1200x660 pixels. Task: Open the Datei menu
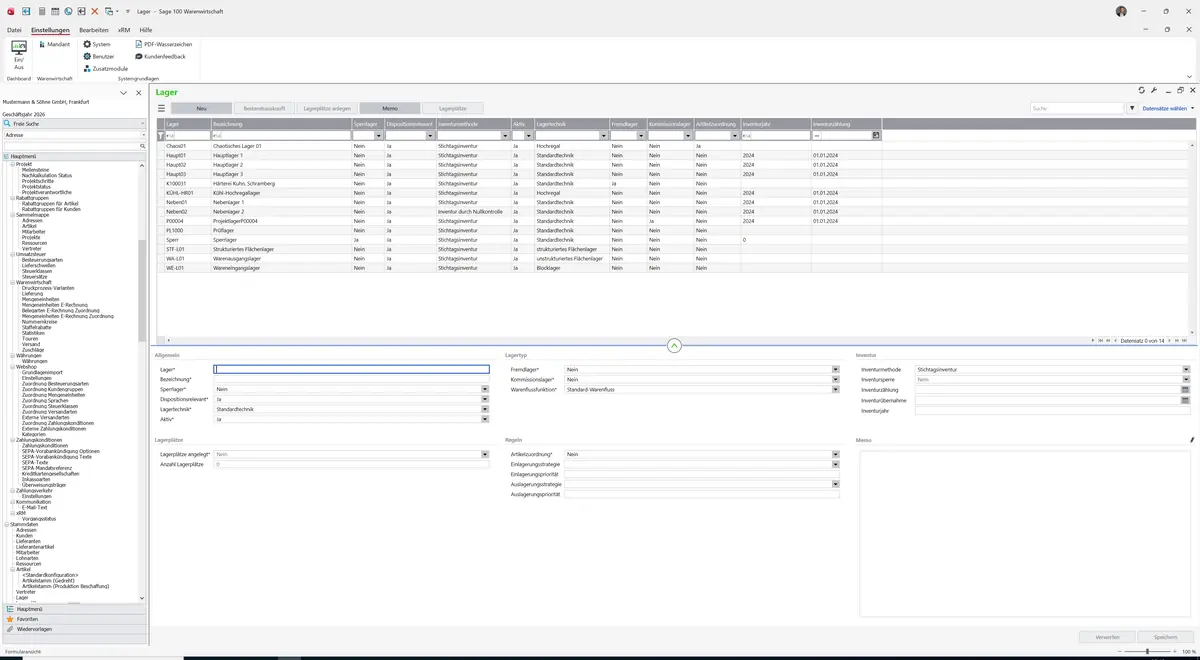tap(14, 30)
